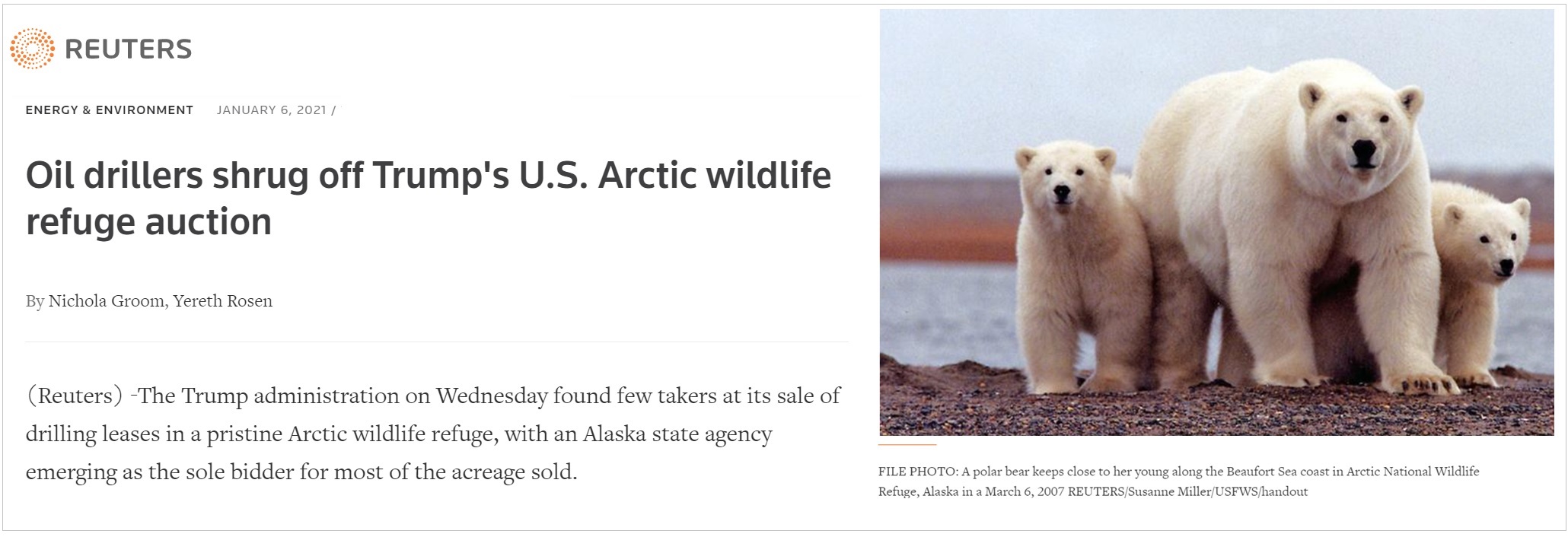Click the left polar bear cub
Viewport: 1568px width, 537px height.
coord(1081,259)
